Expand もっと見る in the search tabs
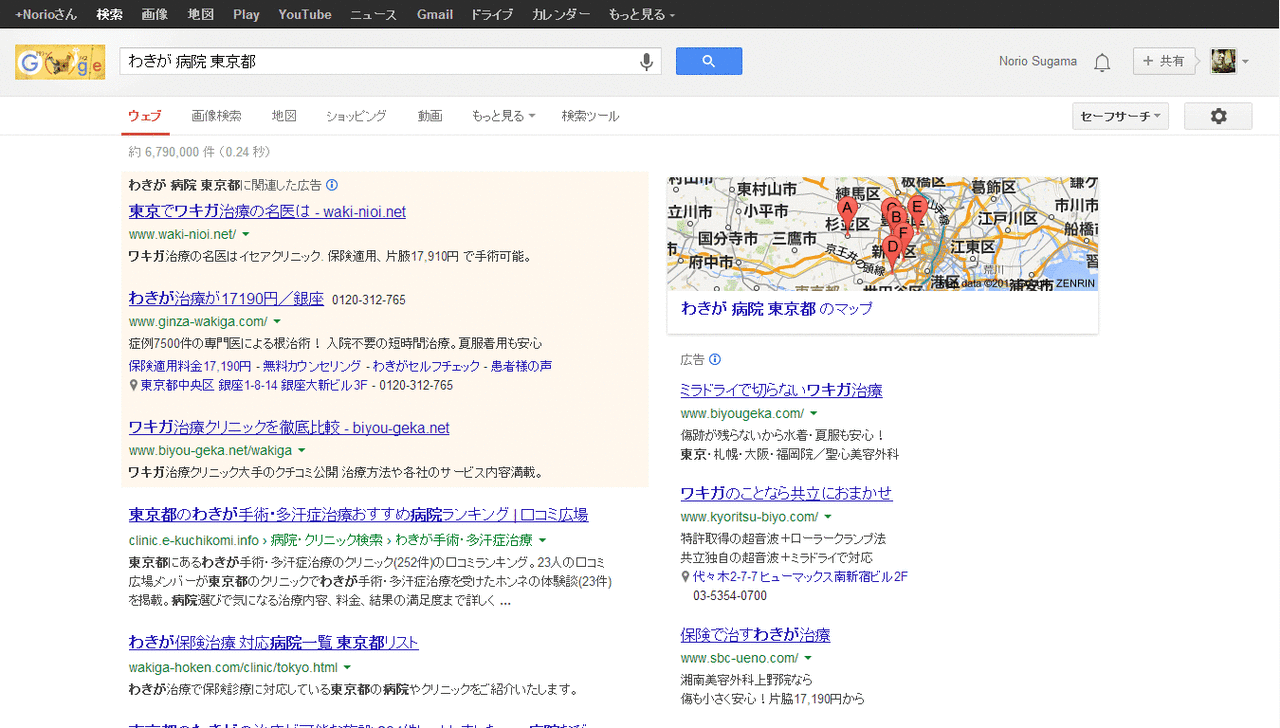The width and height of the screenshot is (1280, 728). click(503, 116)
